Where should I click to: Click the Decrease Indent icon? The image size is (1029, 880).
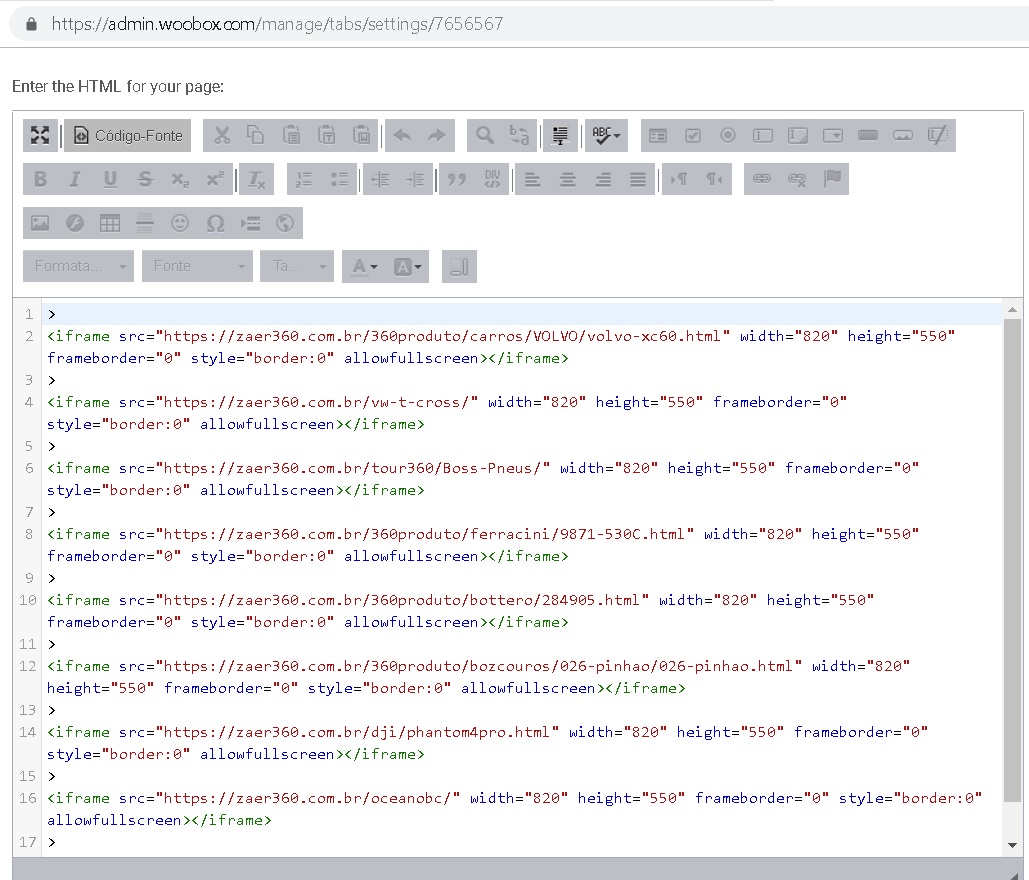(x=381, y=179)
